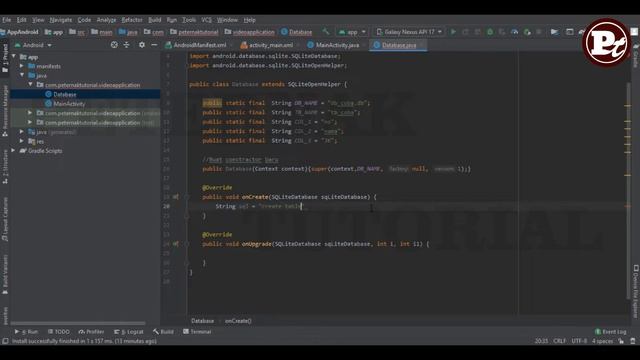
Task: Open the app run configuration dropdown
Action: coord(352,32)
